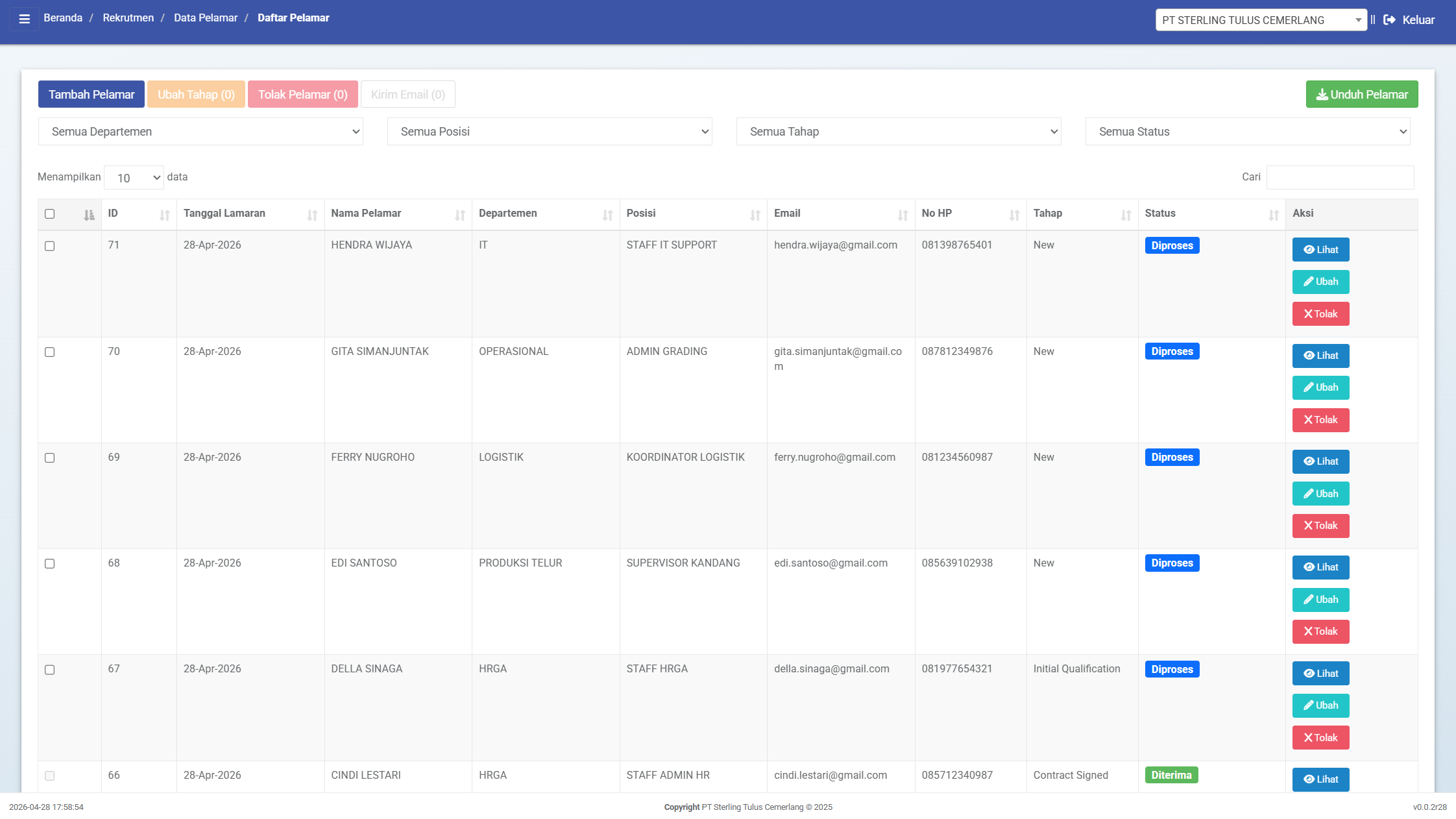Go to Rekrutmen breadcrumb

(x=128, y=18)
